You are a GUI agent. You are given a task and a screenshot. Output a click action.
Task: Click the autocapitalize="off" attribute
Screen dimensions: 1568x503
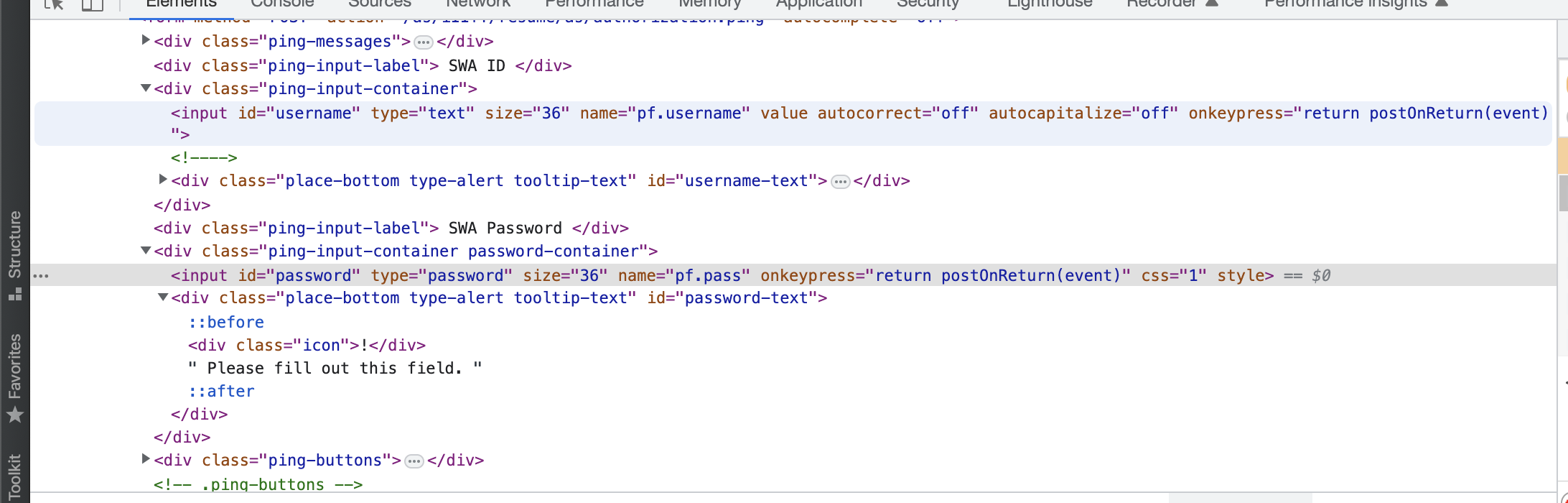(x=1084, y=114)
